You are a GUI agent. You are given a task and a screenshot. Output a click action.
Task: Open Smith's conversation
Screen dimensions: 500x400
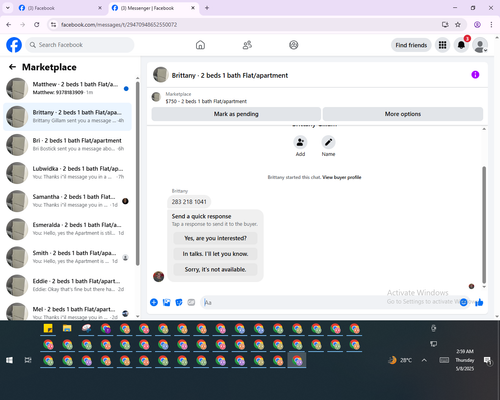[x=68, y=257]
